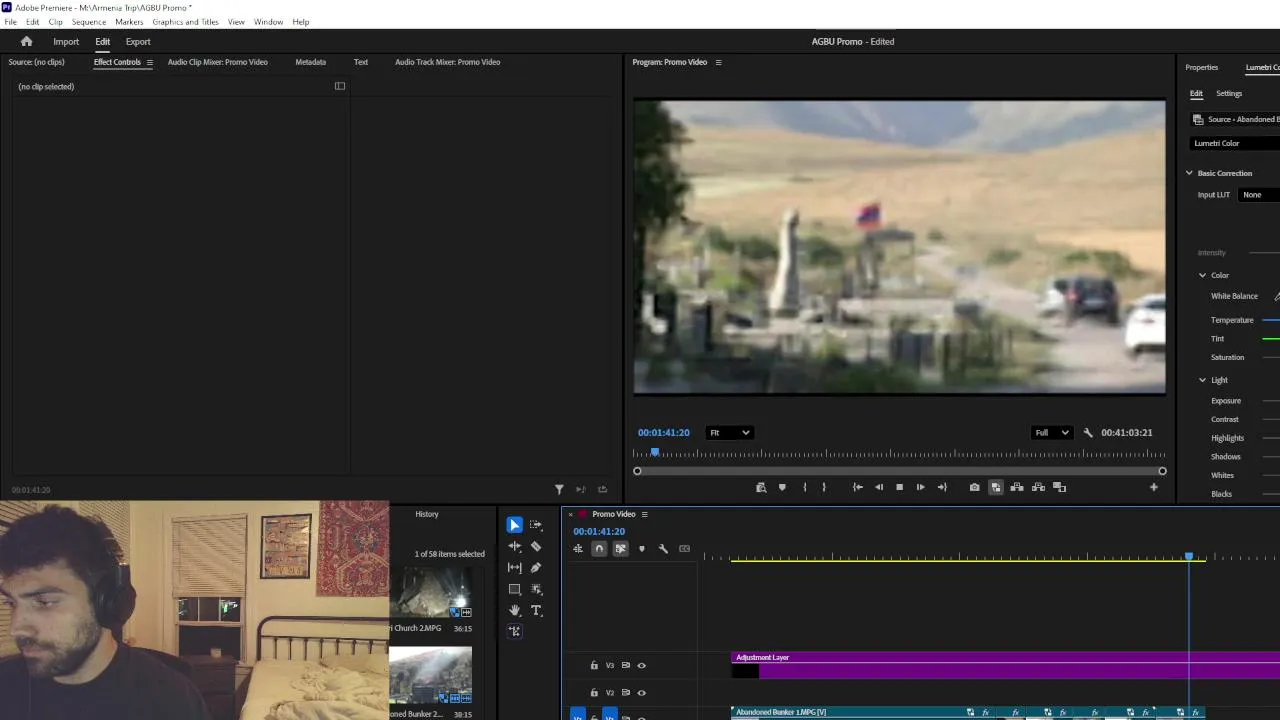Click the Lift button in Program monitor

pyautogui.click(x=1017, y=487)
